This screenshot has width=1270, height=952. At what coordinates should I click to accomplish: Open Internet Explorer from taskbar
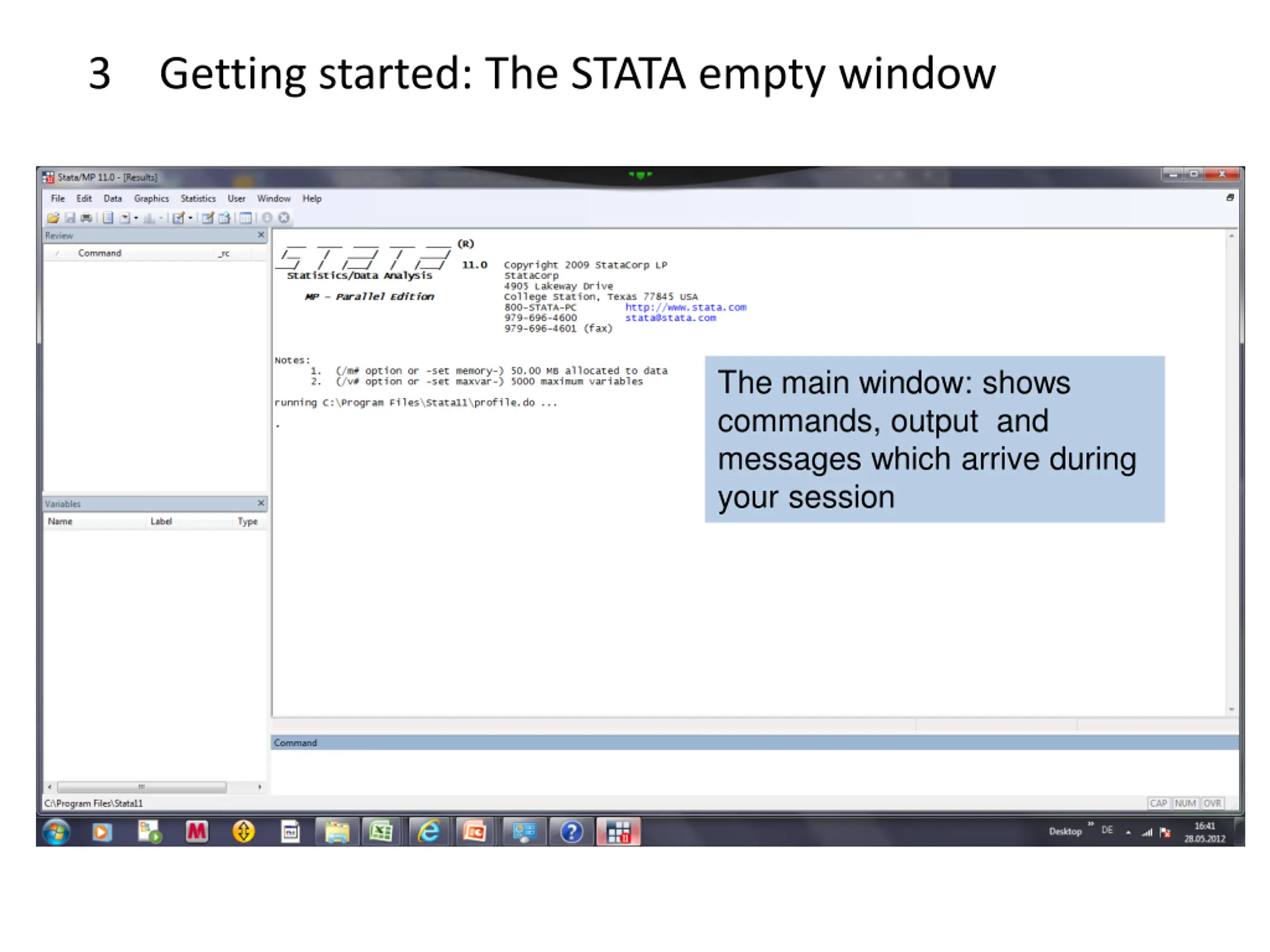click(x=428, y=832)
